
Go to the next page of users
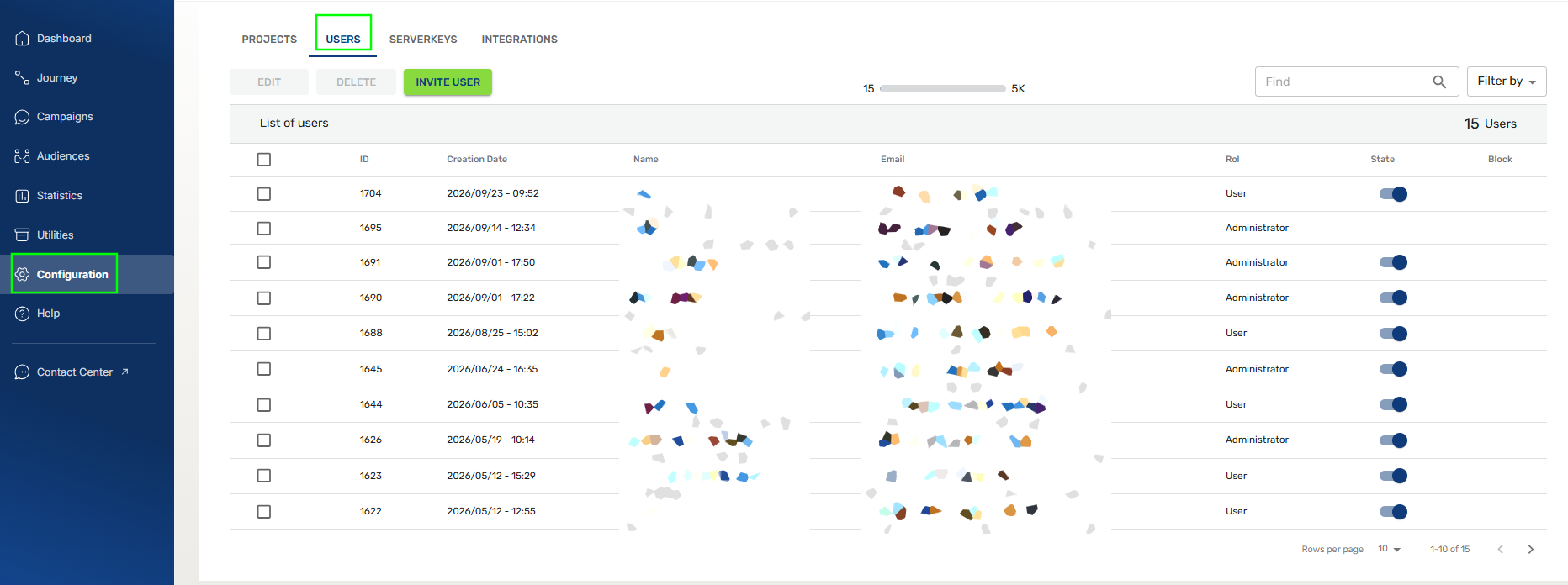(x=1531, y=550)
